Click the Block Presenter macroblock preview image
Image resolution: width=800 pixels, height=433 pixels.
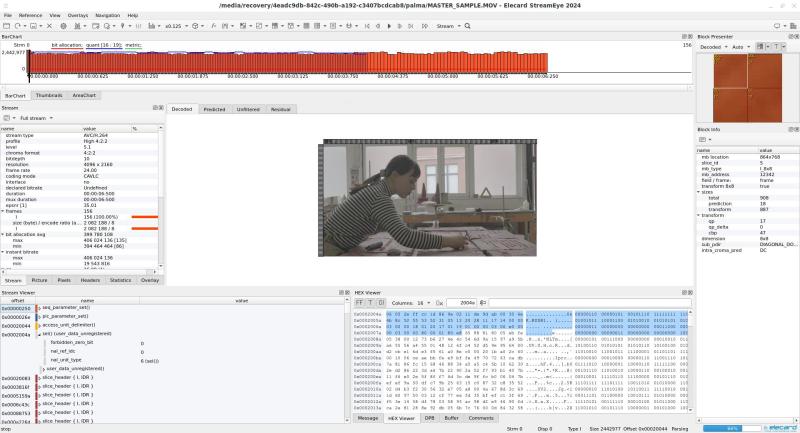click(x=747, y=88)
